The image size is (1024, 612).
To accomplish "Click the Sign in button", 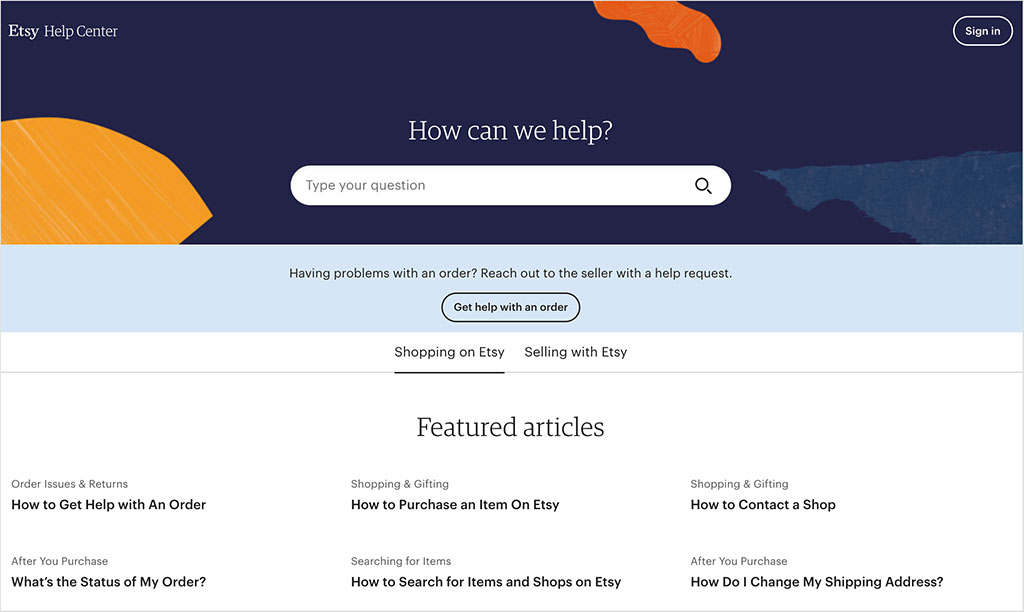I will click(982, 30).
